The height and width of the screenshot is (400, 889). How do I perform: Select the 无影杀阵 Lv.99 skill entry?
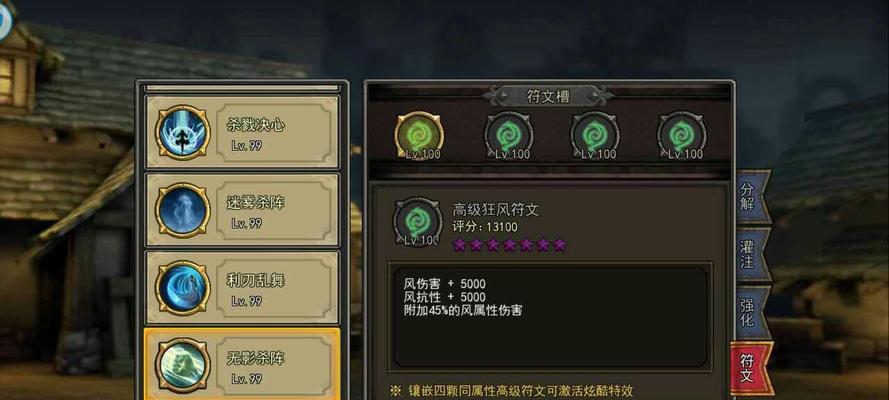click(243, 364)
